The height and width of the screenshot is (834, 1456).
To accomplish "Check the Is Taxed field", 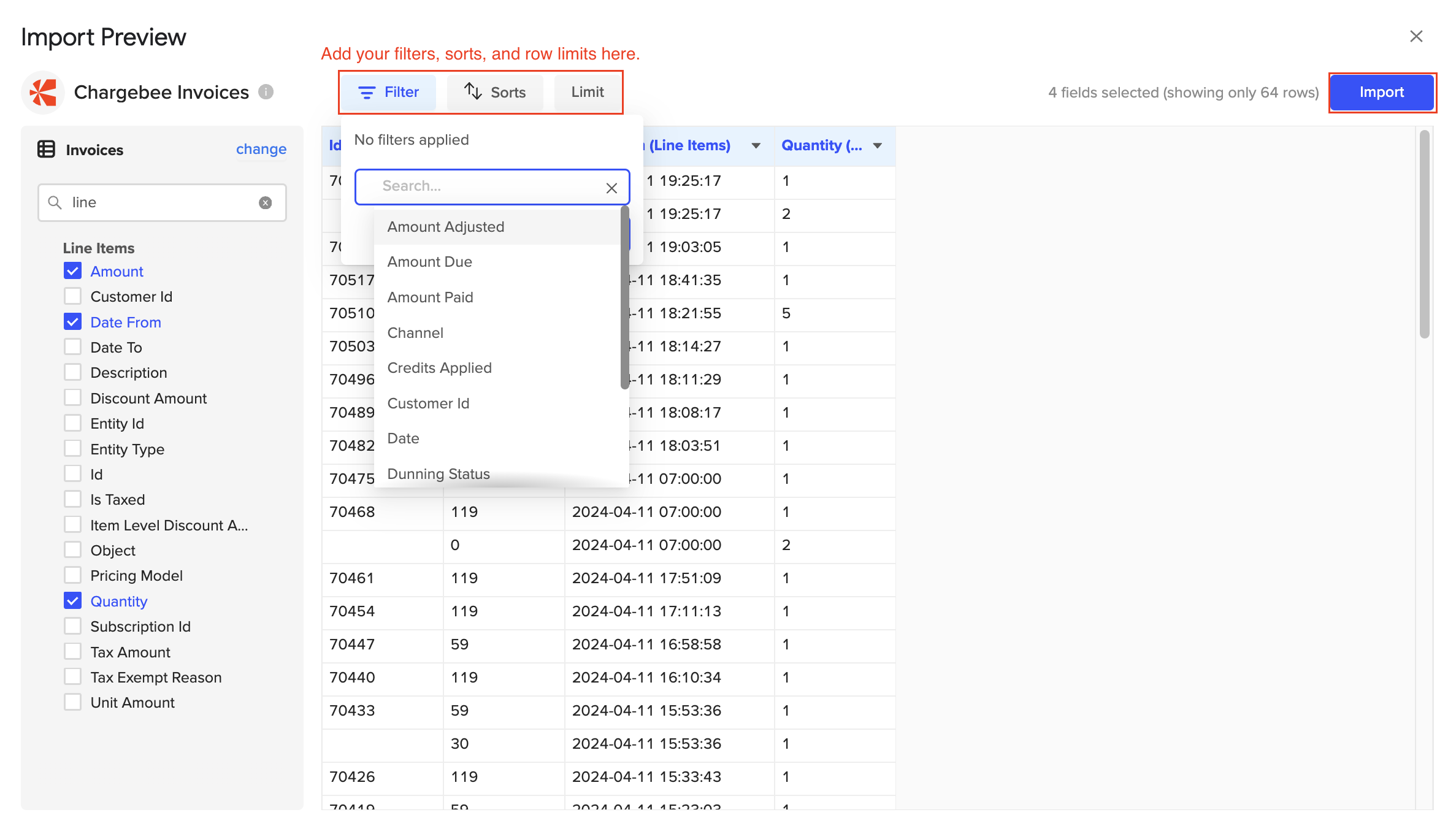I will click(x=72, y=499).
